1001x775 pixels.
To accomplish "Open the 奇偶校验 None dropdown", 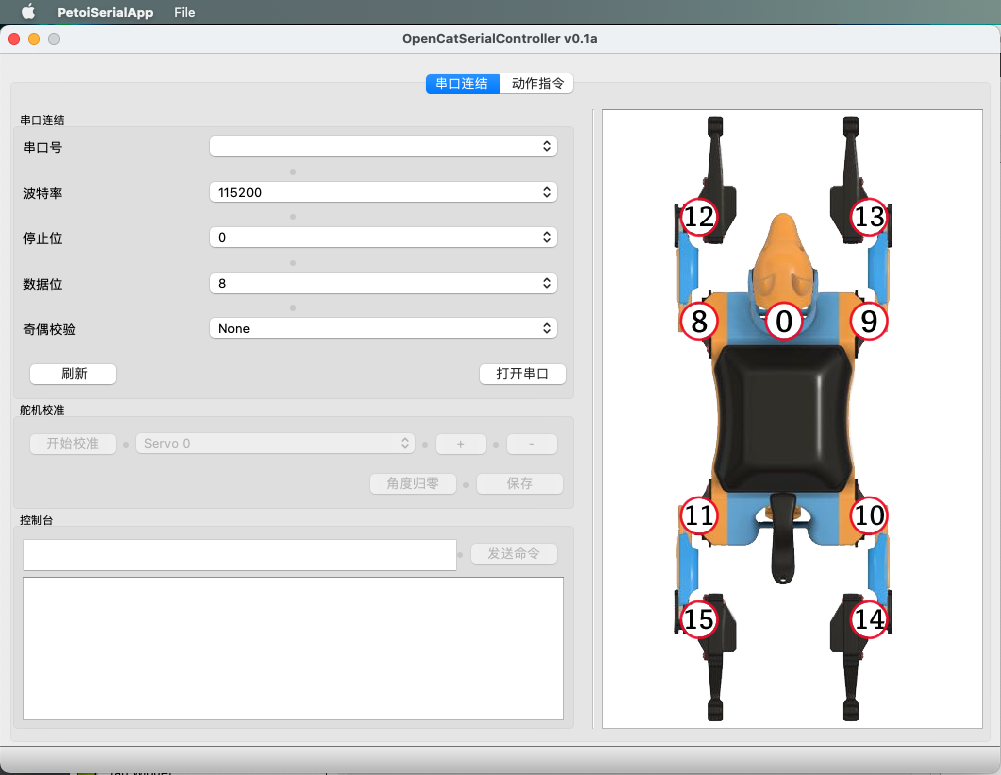I will 383,328.
